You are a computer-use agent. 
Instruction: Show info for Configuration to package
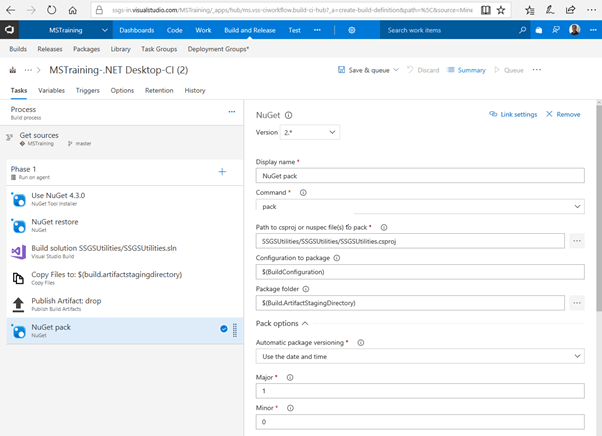pyautogui.click(x=337, y=258)
